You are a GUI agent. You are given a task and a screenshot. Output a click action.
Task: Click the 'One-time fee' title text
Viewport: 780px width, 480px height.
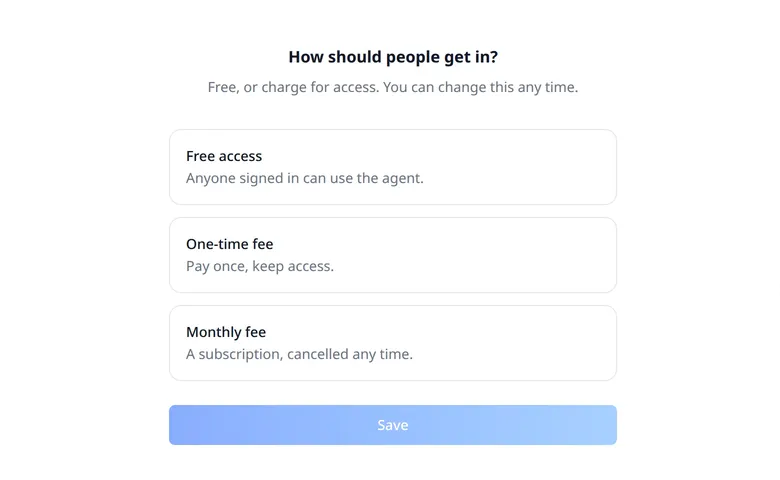tap(229, 244)
